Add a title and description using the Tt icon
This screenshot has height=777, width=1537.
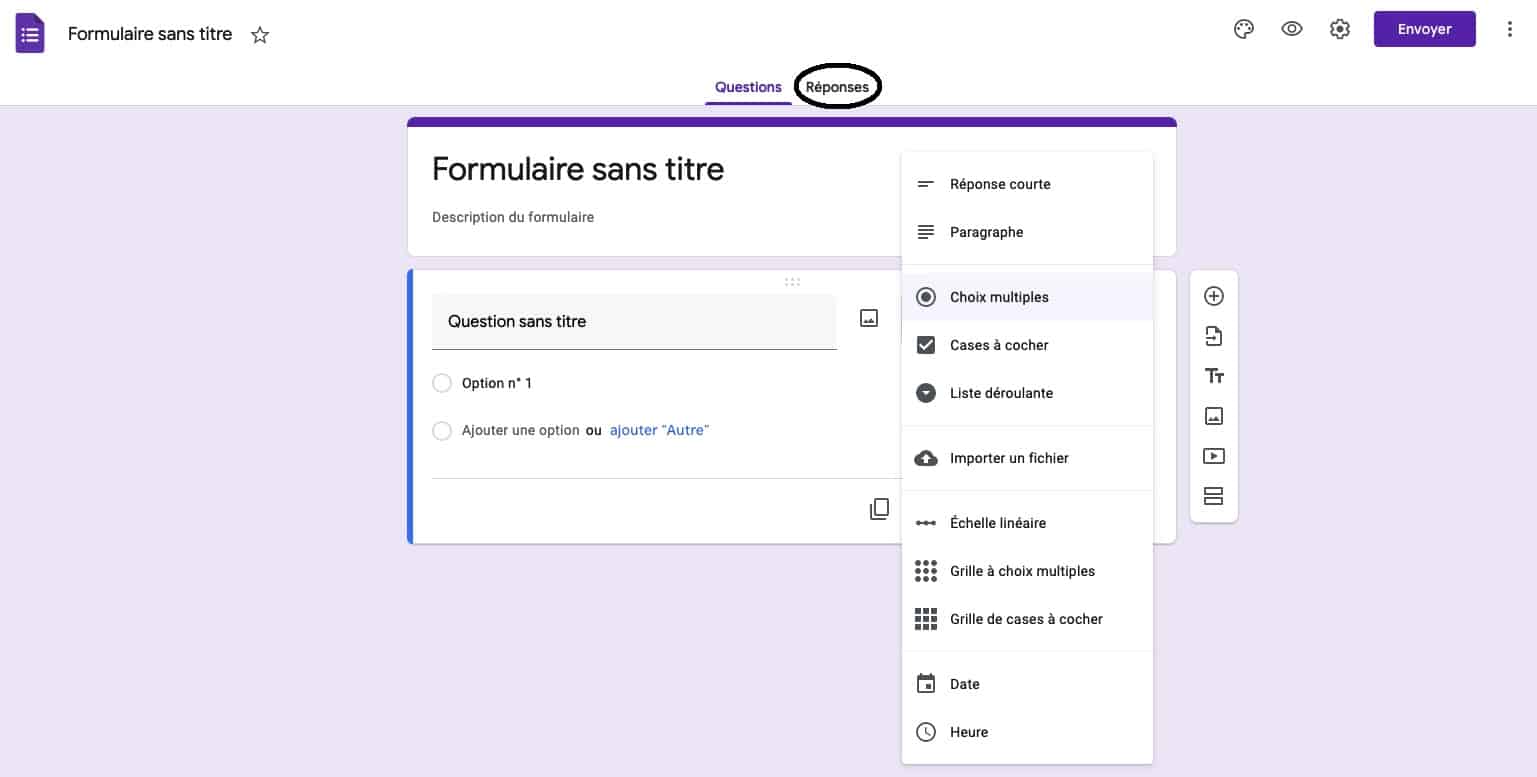tap(1213, 376)
